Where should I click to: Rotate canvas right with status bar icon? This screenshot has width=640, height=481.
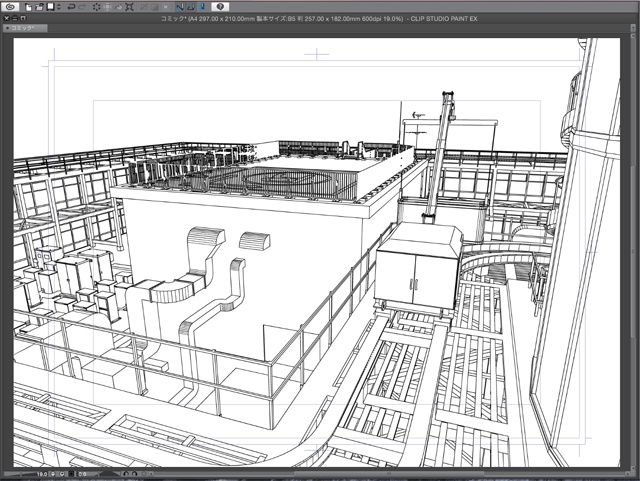[x=135, y=474]
